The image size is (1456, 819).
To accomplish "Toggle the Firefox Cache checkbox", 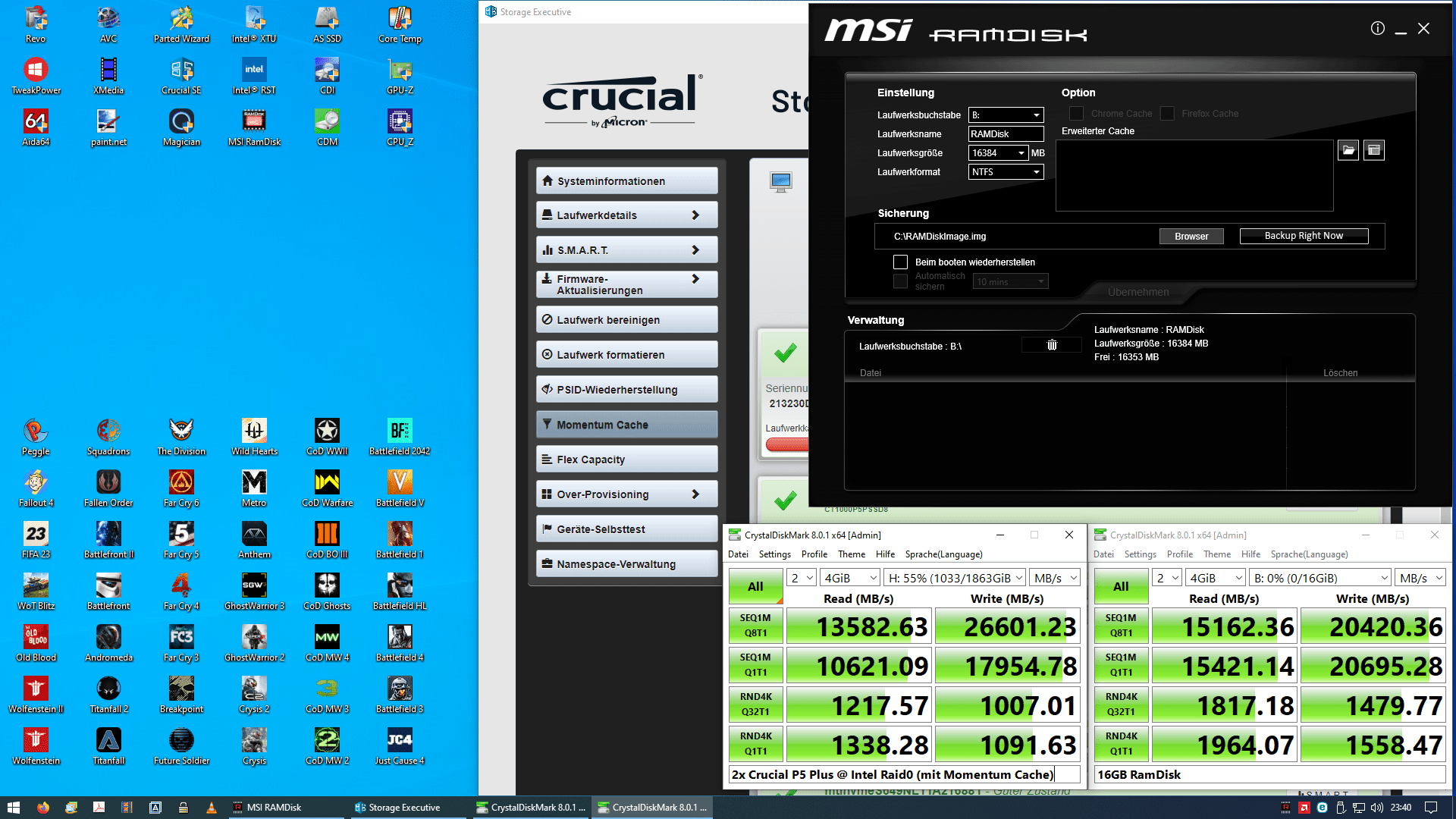I will 1167,114.
